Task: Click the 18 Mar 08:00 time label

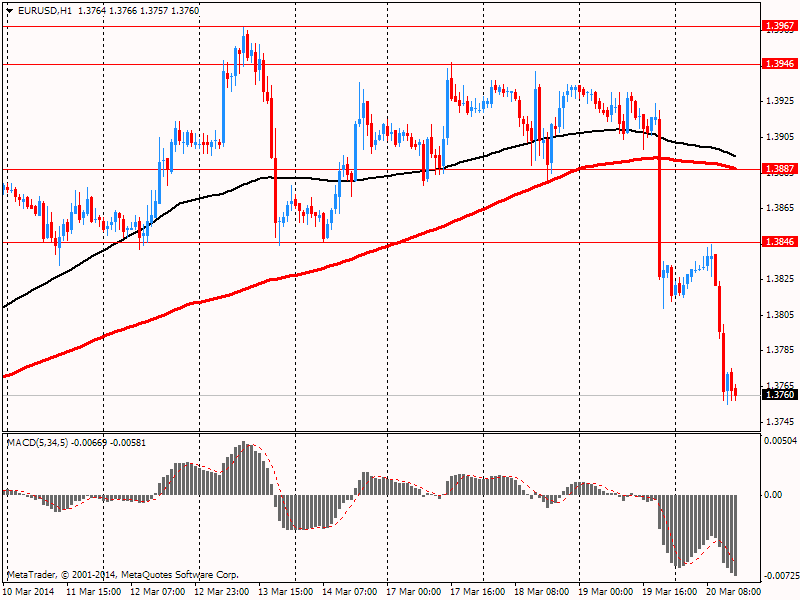Action: point(541,592)
